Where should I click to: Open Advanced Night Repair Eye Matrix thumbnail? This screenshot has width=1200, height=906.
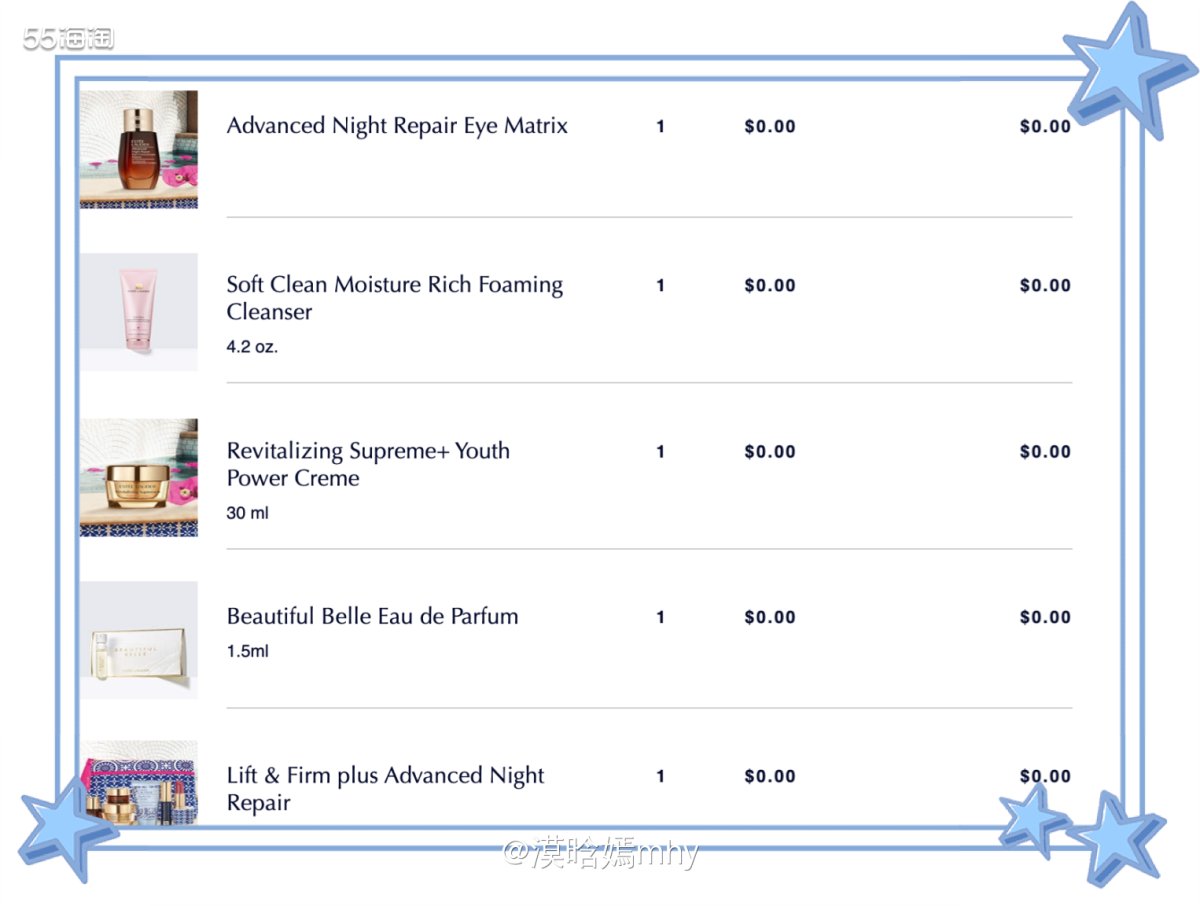139,149
